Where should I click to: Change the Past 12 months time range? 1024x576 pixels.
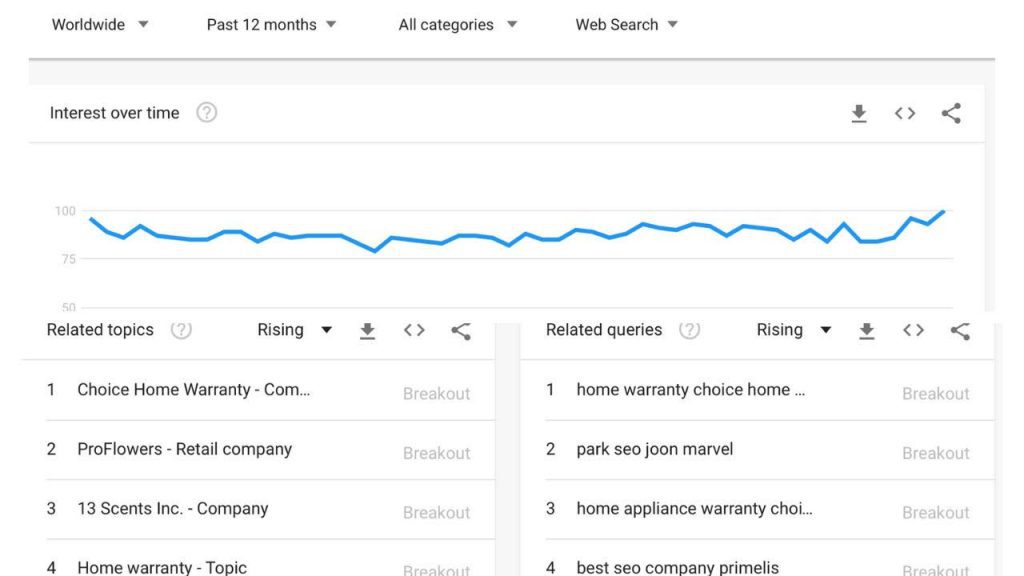click(x=271, y=25)
